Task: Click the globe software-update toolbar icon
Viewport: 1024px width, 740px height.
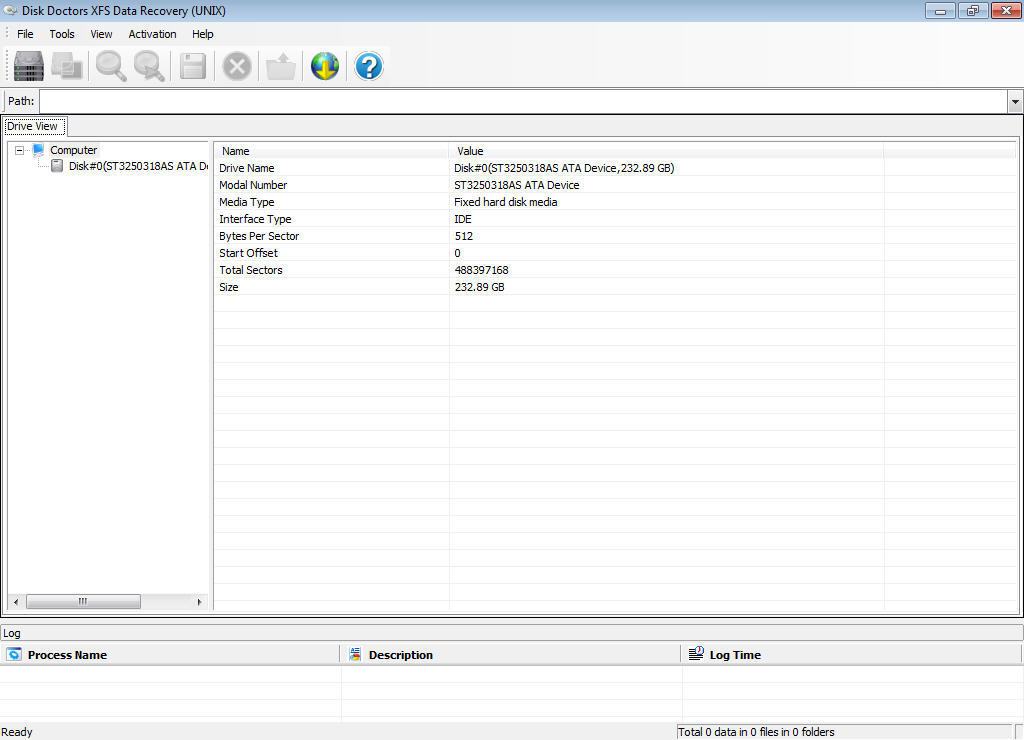Action: click(x=324, y=66)
